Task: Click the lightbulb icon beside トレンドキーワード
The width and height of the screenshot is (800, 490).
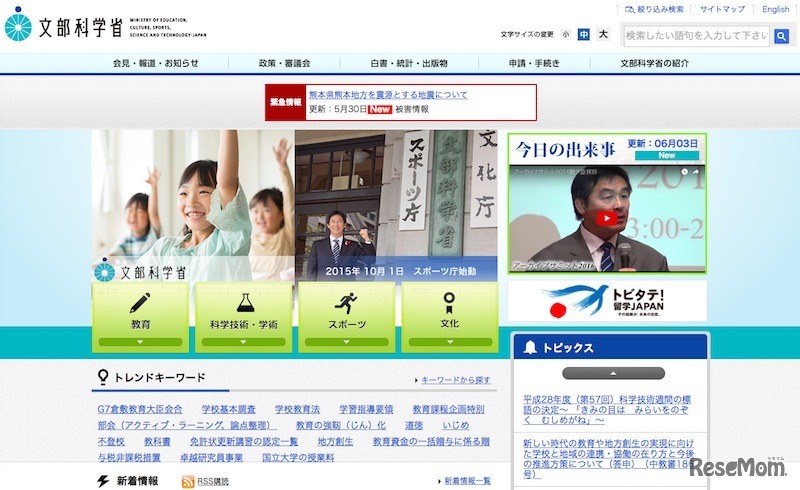Action: tap(103, 377)
